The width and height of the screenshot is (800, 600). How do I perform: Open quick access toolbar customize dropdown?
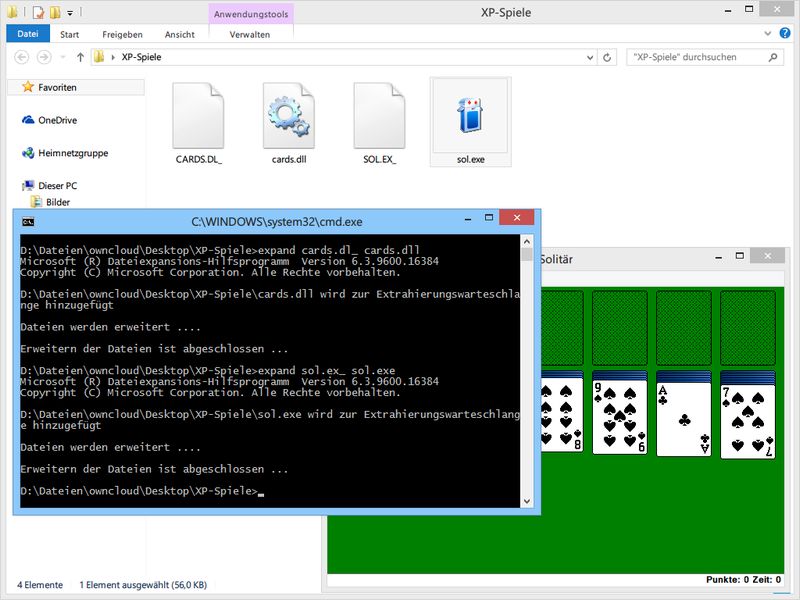pyautogui.click(x=70, y=12)
